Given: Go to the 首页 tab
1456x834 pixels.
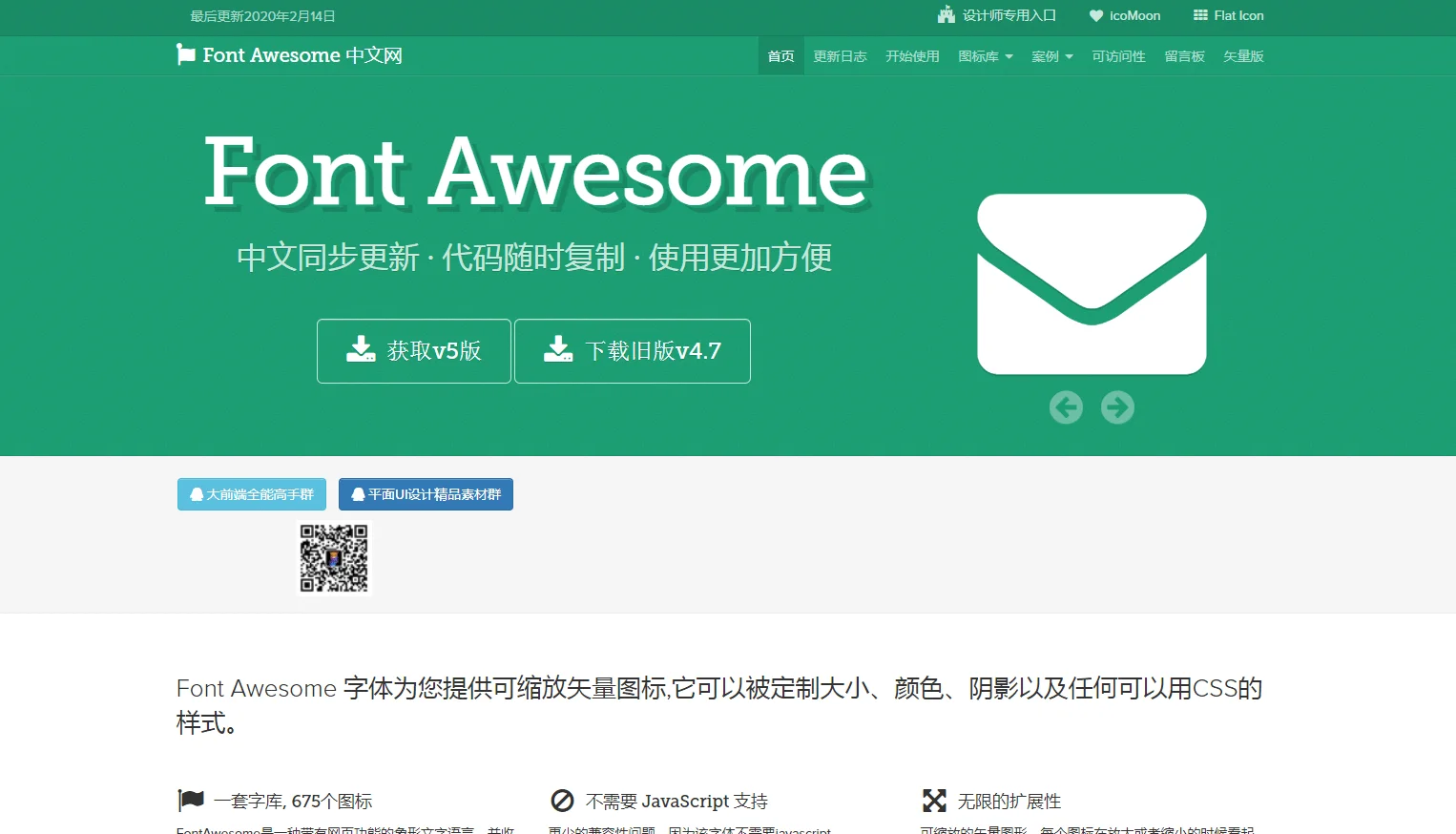Looking at the screenshot, I should [x=781, y=56].
